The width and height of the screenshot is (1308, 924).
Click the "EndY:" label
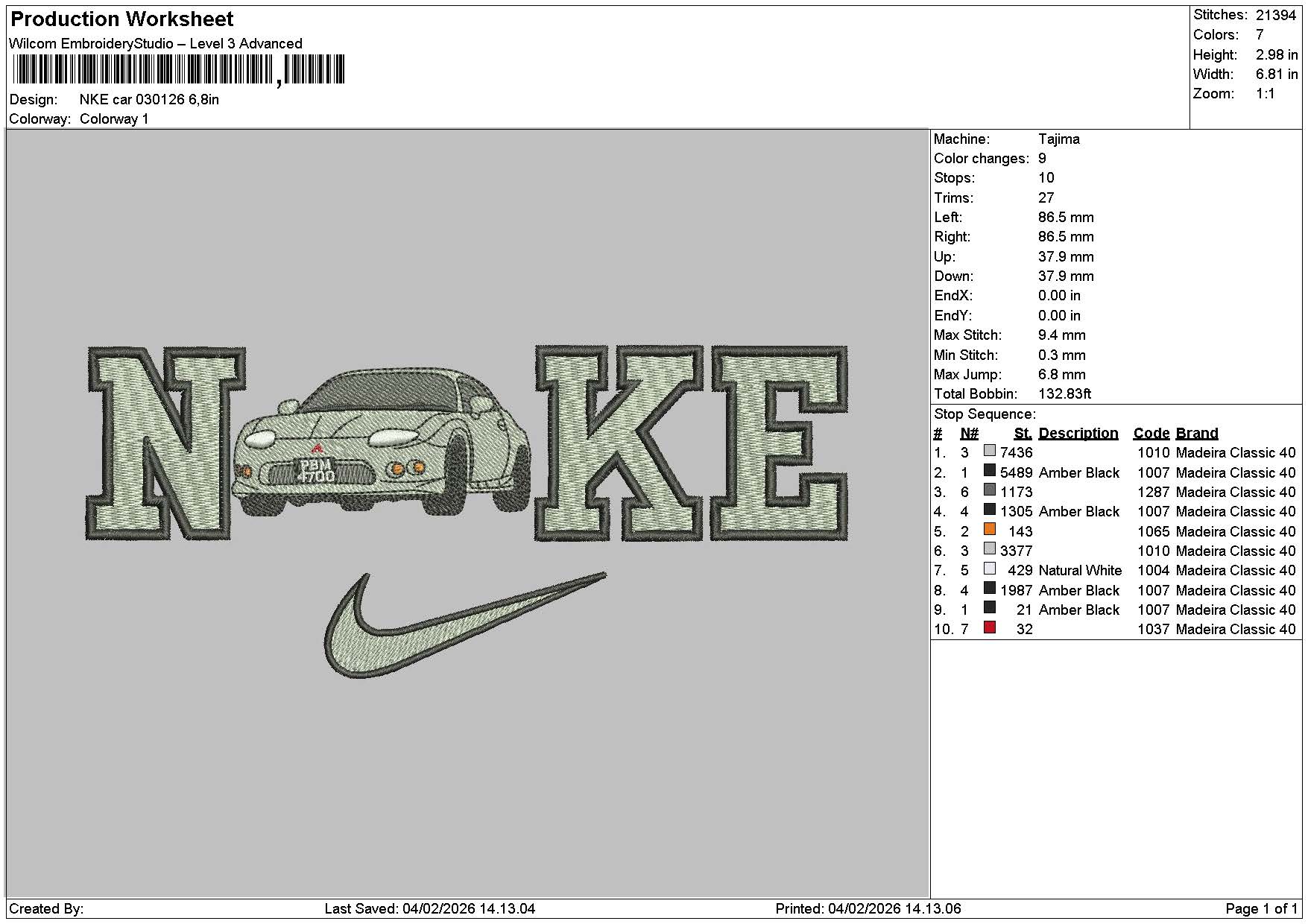tap(953, 316)
